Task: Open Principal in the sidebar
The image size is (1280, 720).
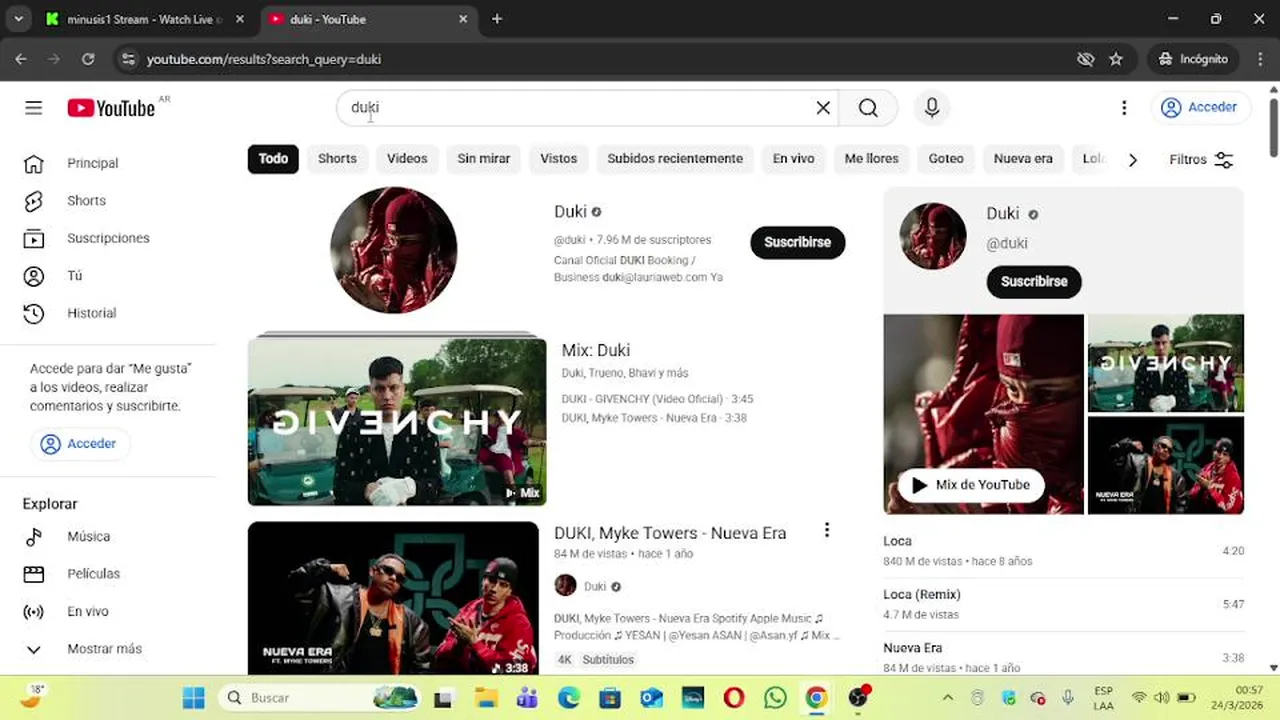Action: click(92, 163)
